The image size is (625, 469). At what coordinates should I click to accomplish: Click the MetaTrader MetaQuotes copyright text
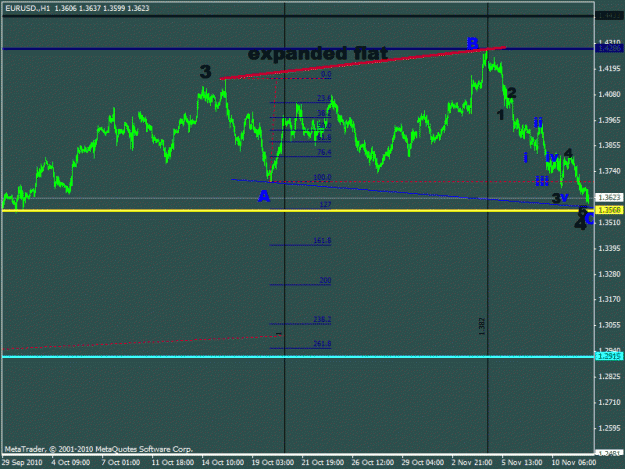pyautogui.click(x=98, y=449)
